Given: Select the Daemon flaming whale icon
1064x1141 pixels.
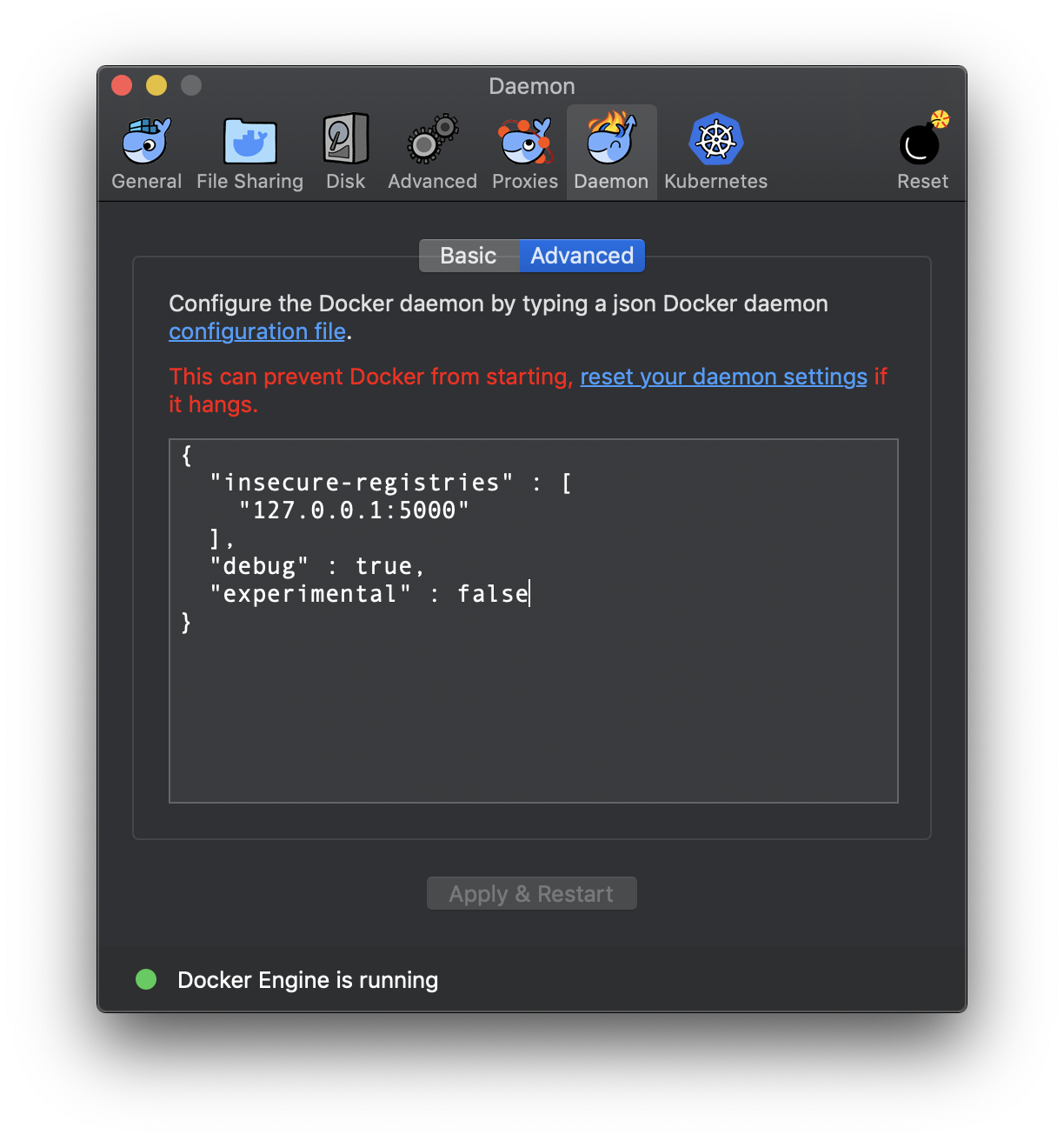Looking at the screenshot, I should coord(611,137).
